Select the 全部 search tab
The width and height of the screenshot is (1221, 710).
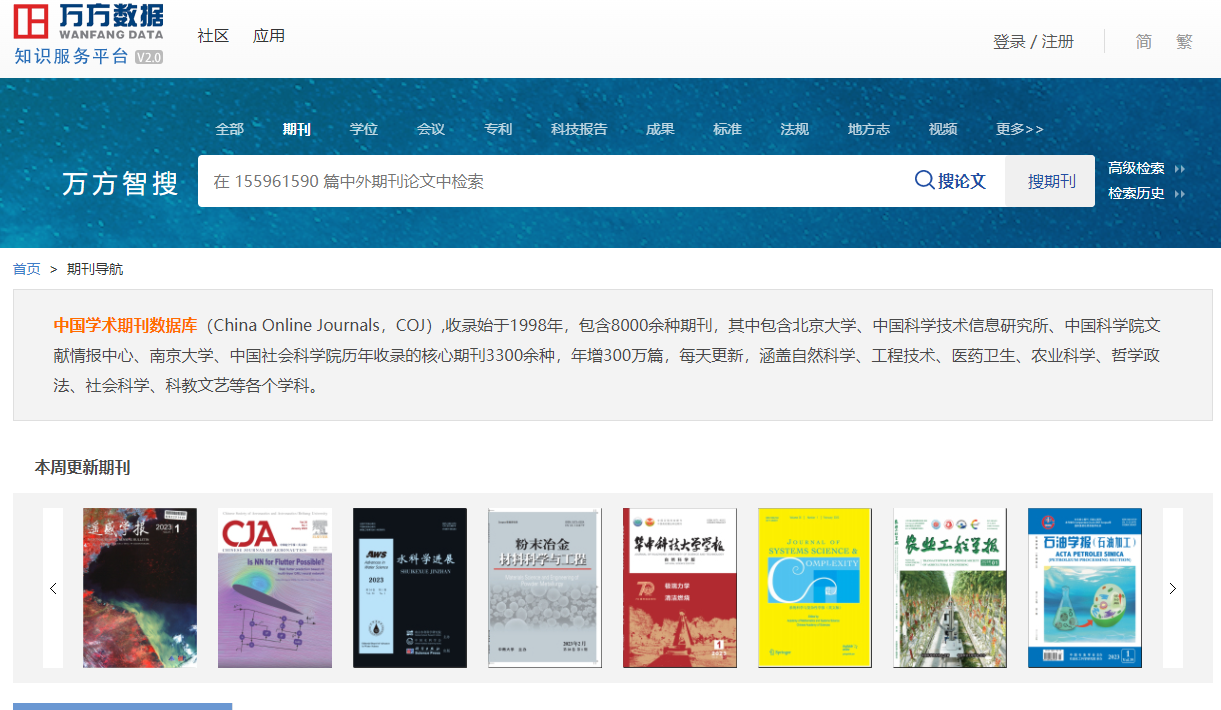click(x=229, y=129)
